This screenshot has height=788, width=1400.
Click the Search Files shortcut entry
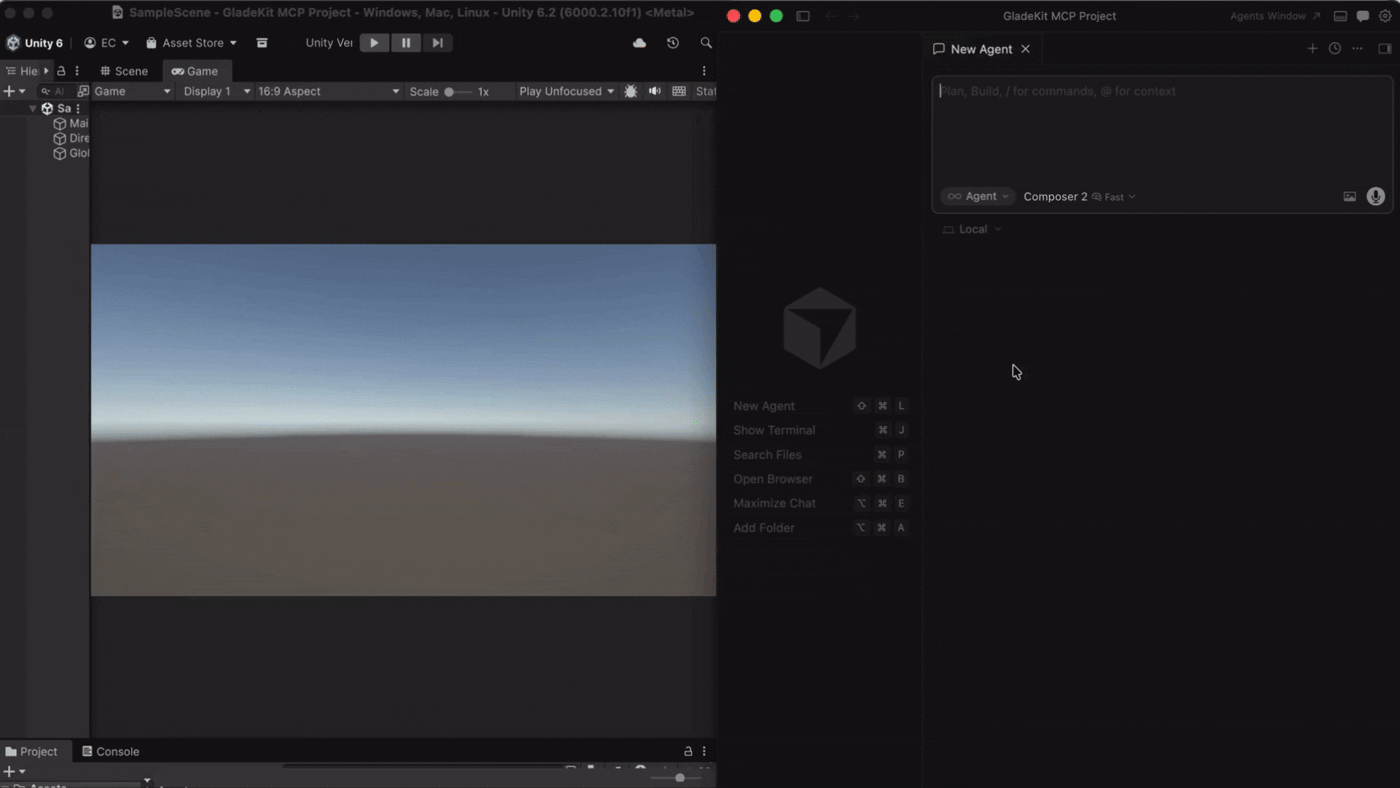(820, 454)
